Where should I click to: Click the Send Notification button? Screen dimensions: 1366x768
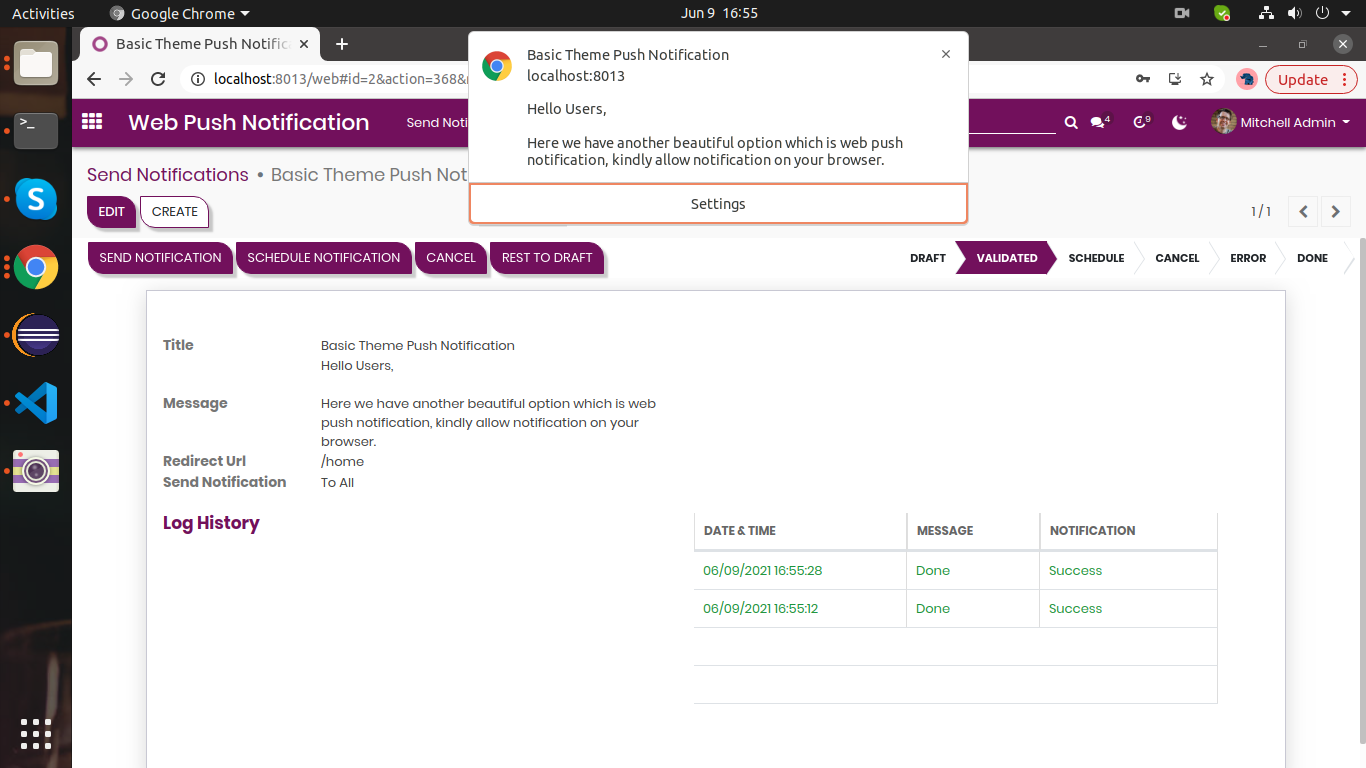[x=160, y=257]
